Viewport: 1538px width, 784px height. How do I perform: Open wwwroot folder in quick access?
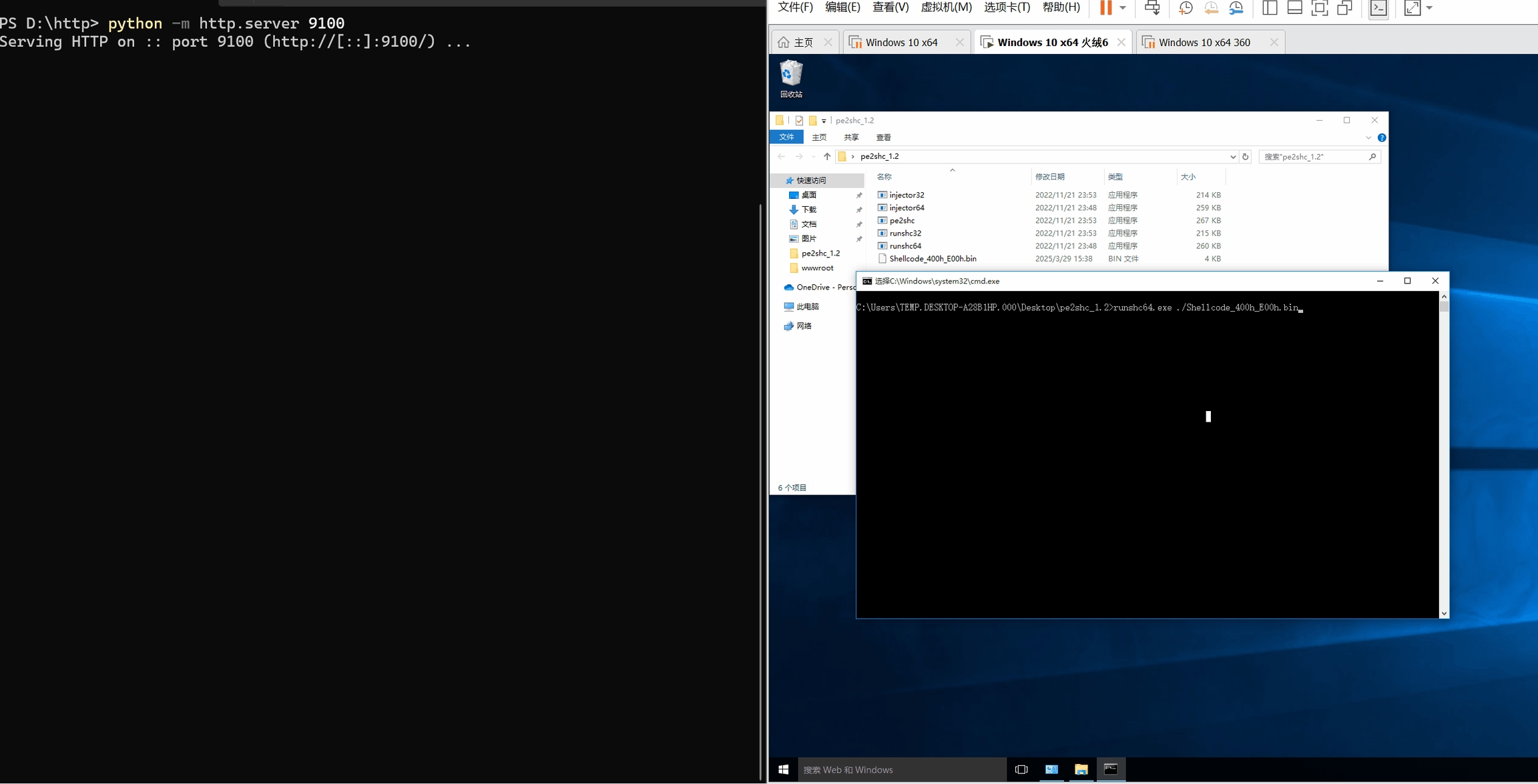(817, 268)
